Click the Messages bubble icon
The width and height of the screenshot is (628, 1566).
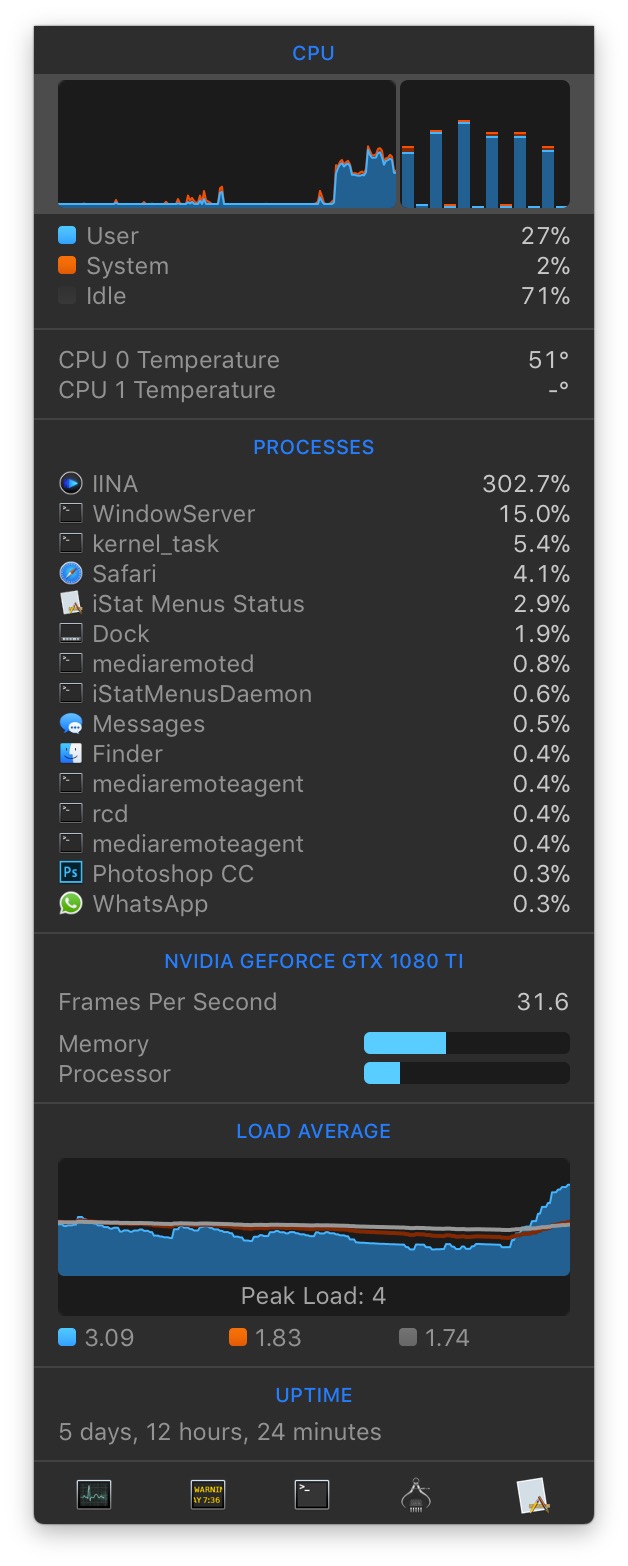[70, 724]
